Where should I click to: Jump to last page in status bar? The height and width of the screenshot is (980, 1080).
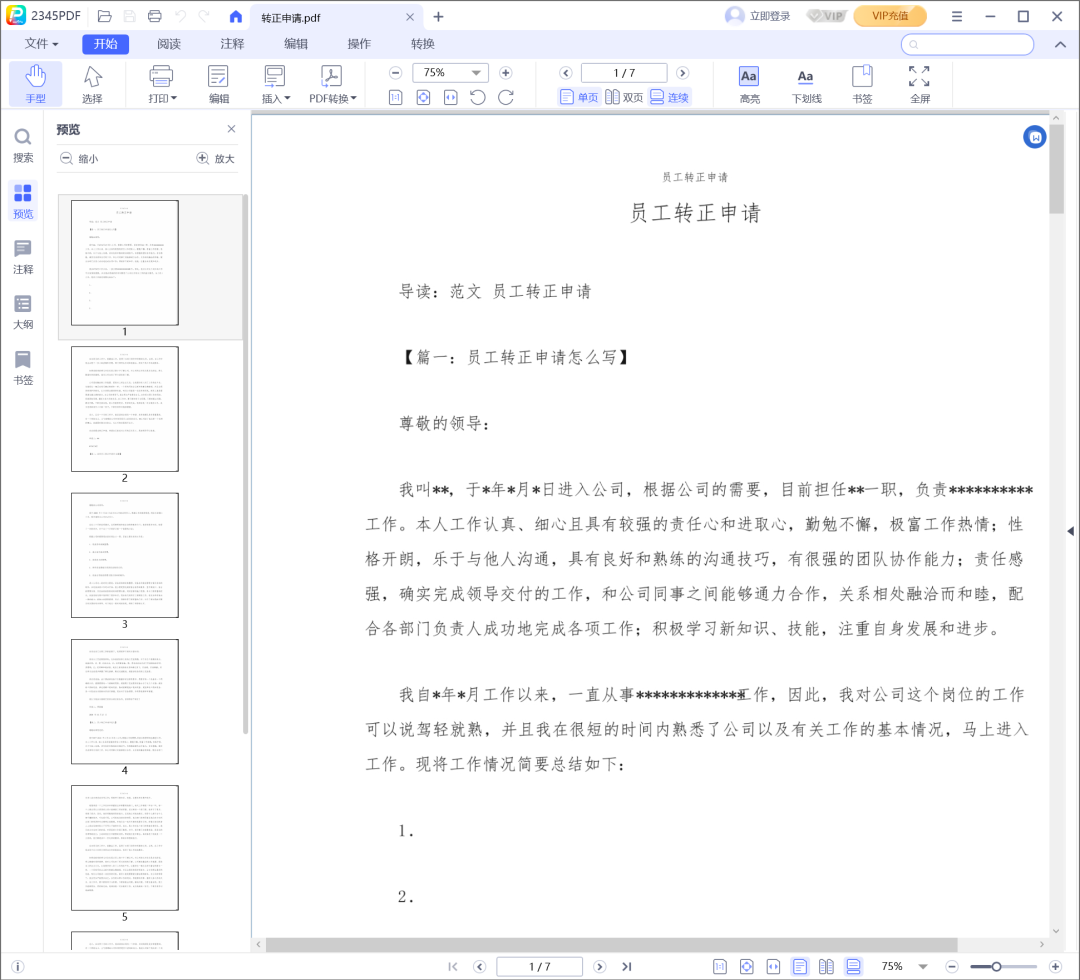[627, 966]
